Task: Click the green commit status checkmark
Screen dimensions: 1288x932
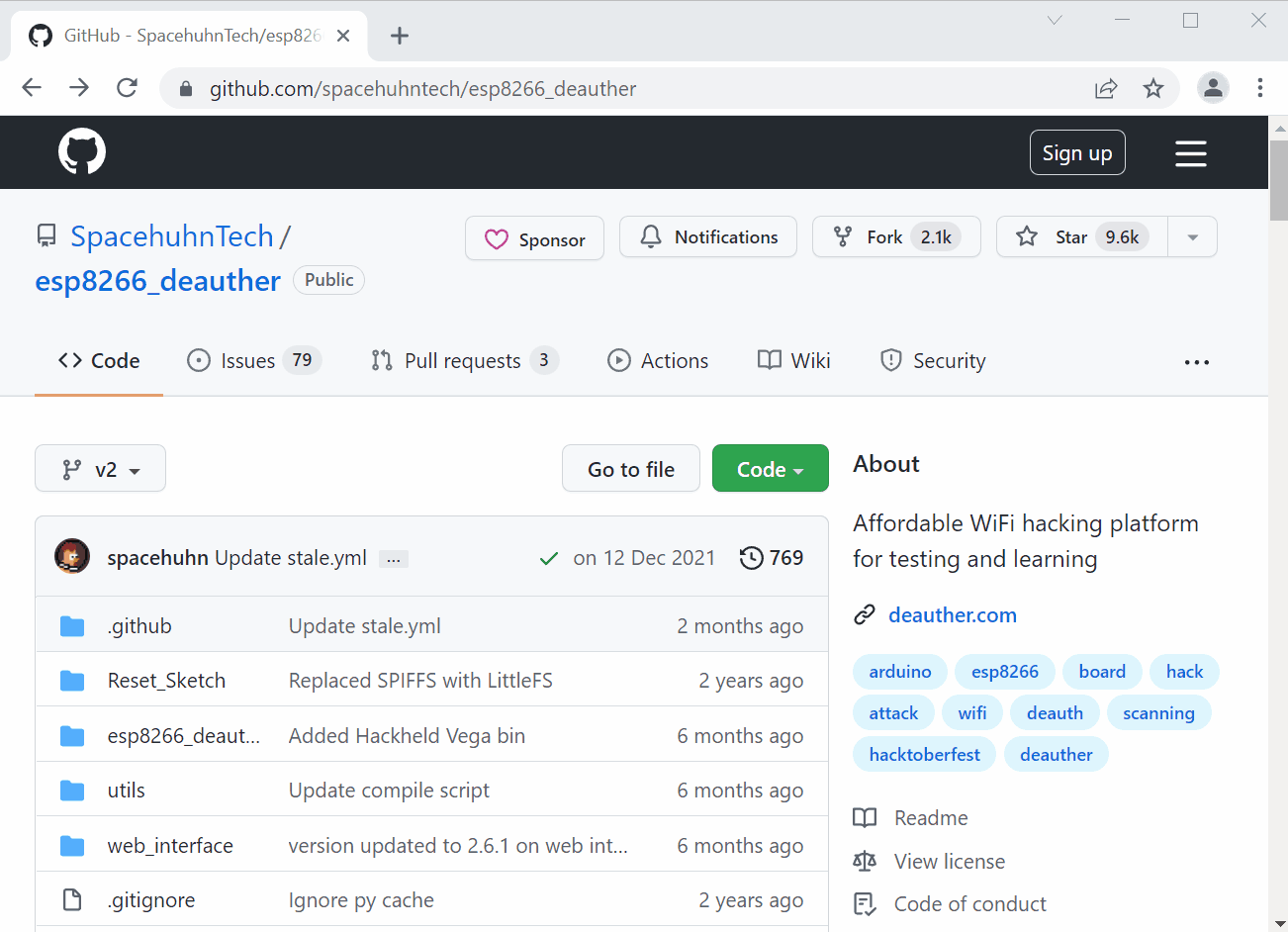Action: point(549,559)
